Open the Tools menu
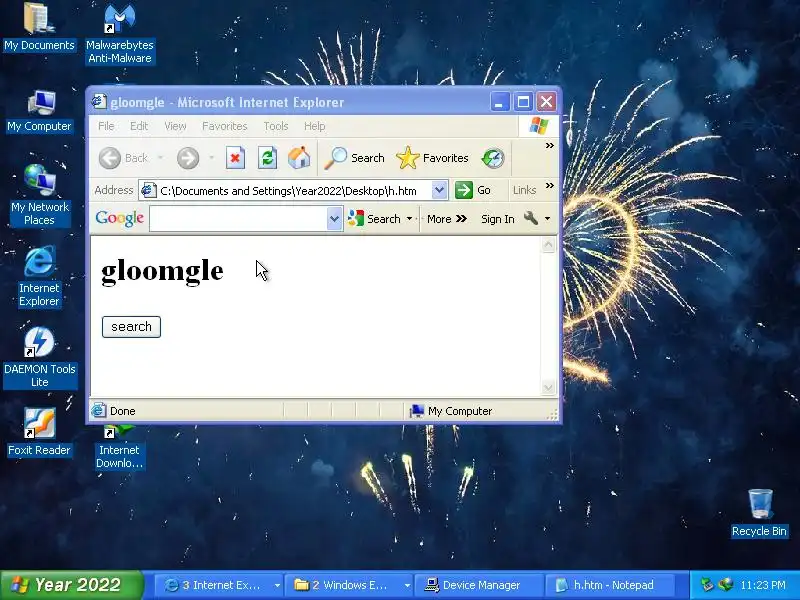Screen dimensions: 800x600 click(276, 126)
